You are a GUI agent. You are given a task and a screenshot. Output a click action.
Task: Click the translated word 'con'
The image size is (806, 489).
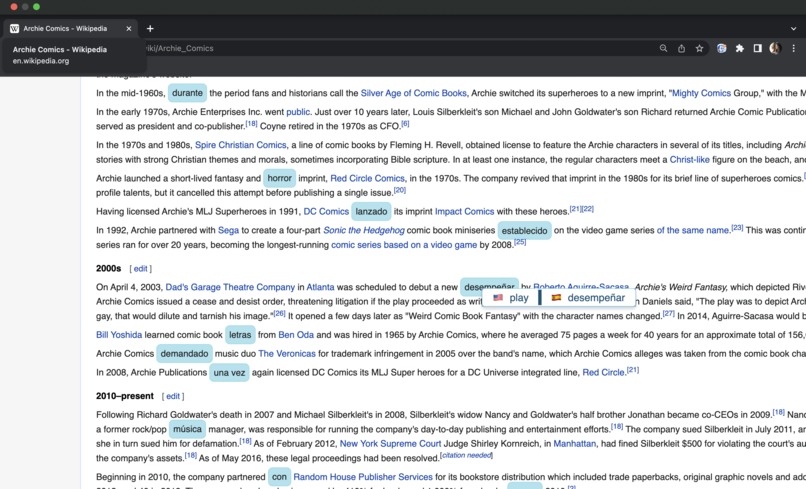coord(279,477)
